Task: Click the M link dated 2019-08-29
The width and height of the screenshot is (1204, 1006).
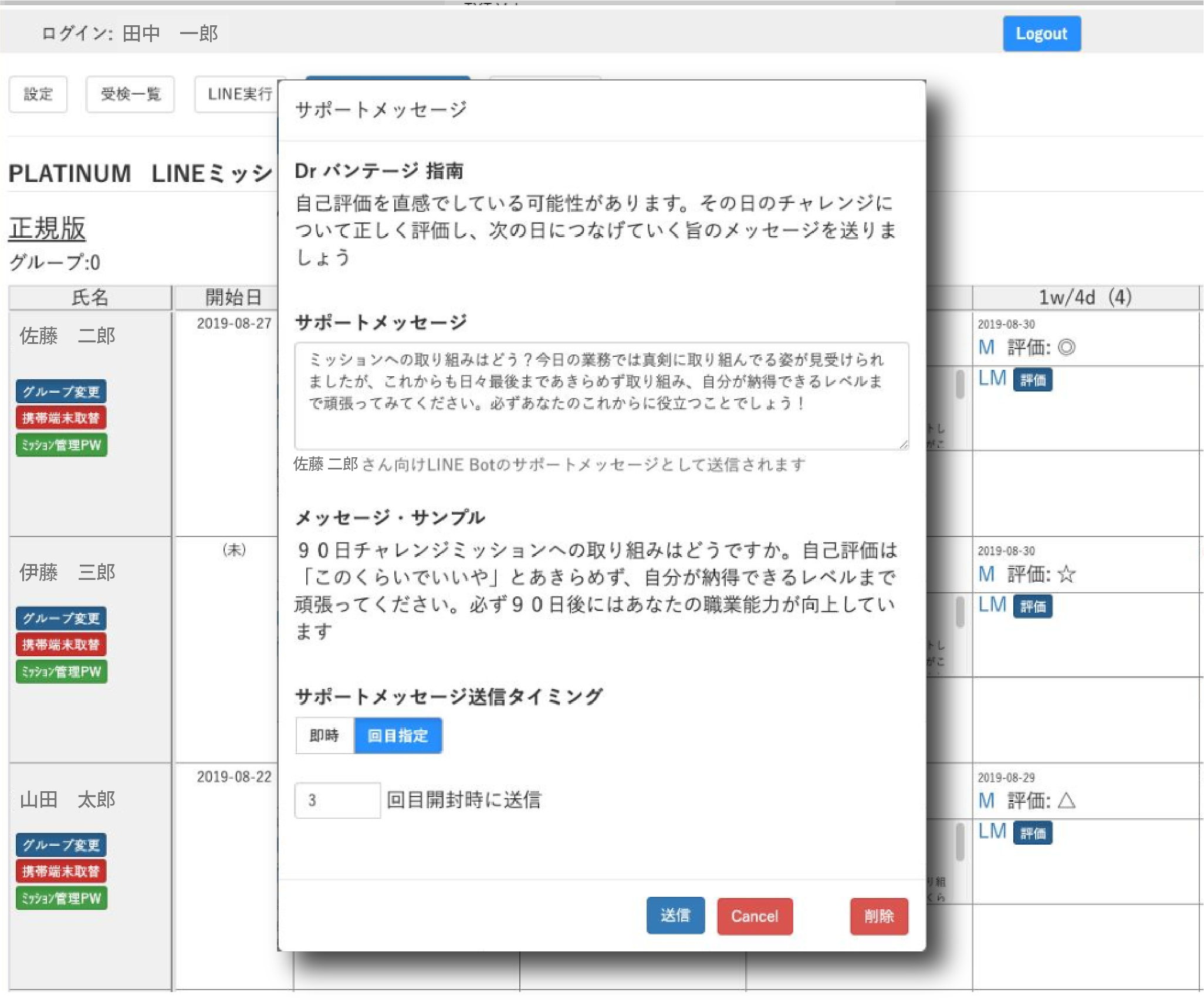Action: (x=986, y=801)
